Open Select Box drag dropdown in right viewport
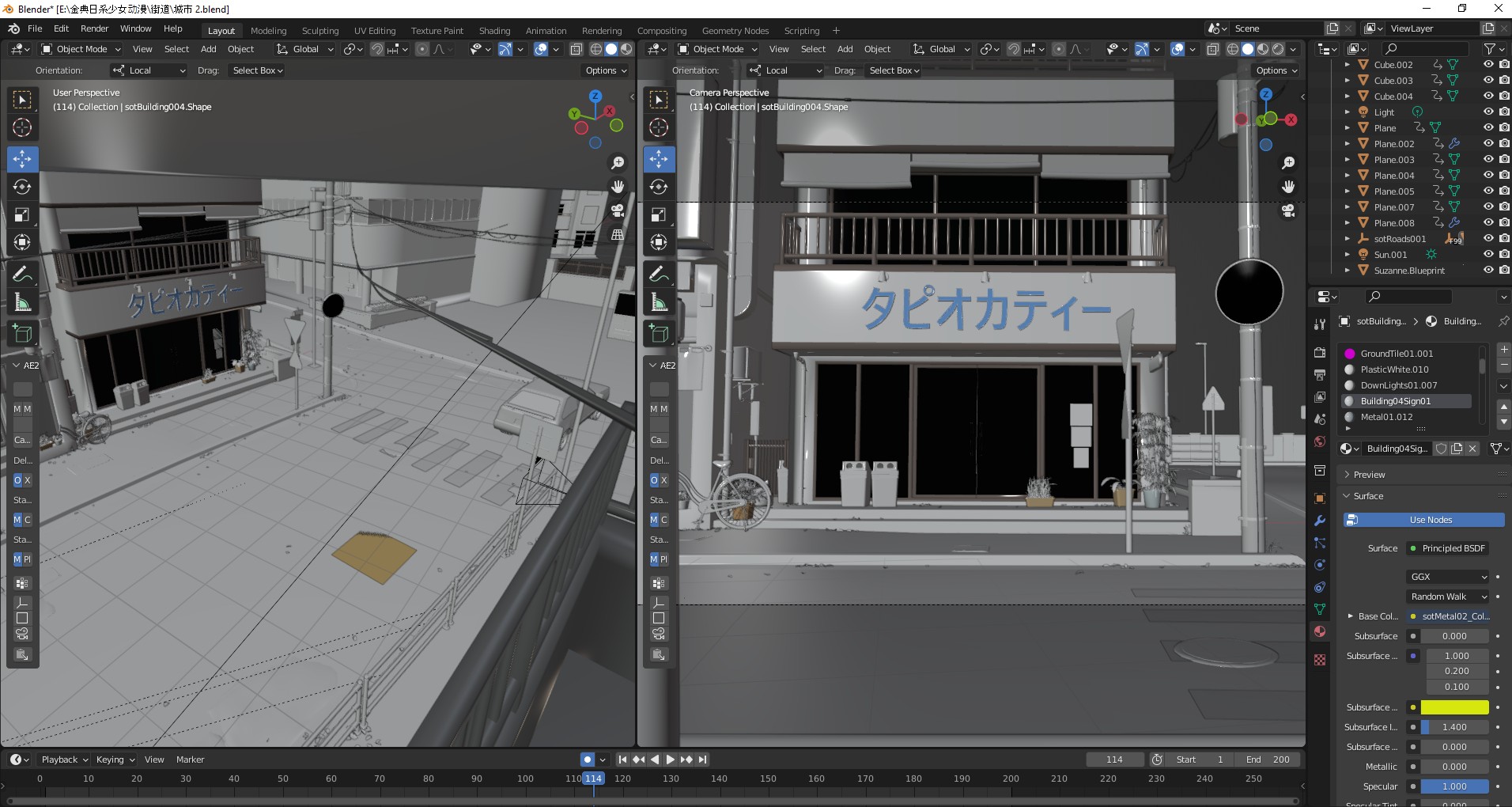Screen dimensions: 1512x807 [x=894, y=70]
